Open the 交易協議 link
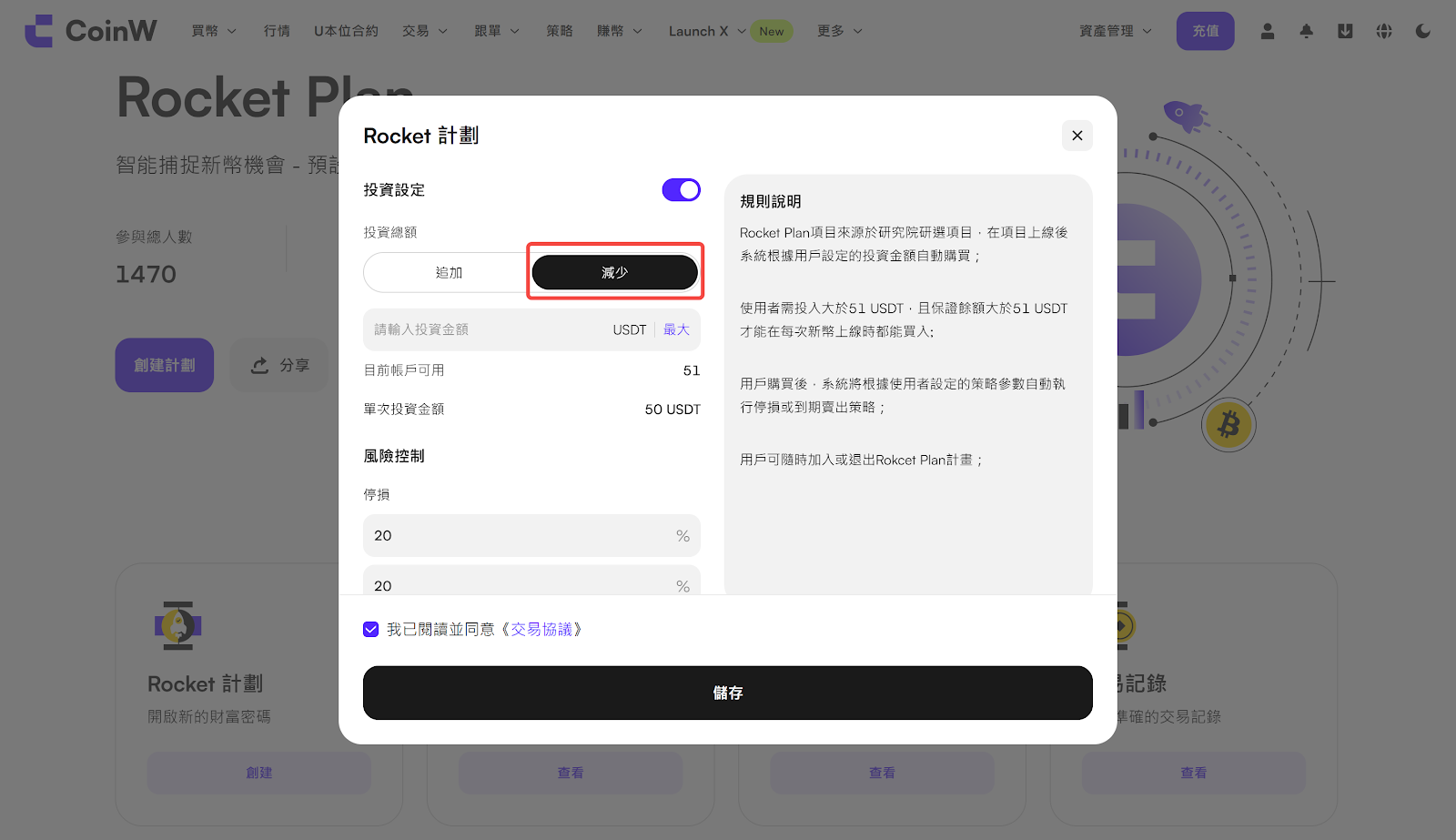This screenshot has width=1456, height=840. pos(541,629)
